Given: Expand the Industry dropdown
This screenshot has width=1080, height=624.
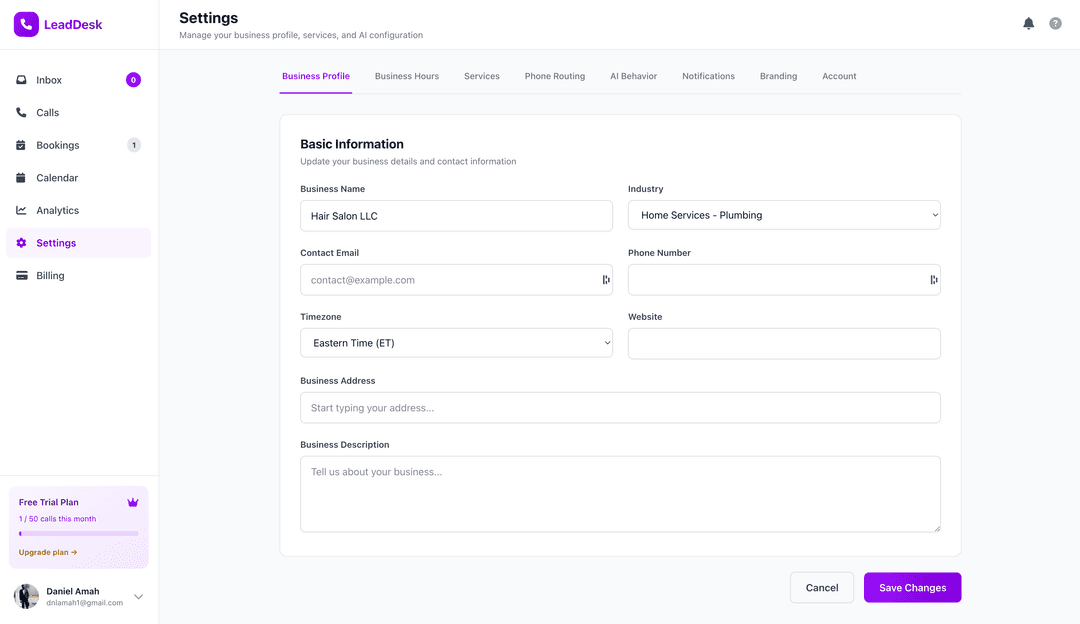Looking at the screenshot, I should pyautogui.click(x=783, y=215).
